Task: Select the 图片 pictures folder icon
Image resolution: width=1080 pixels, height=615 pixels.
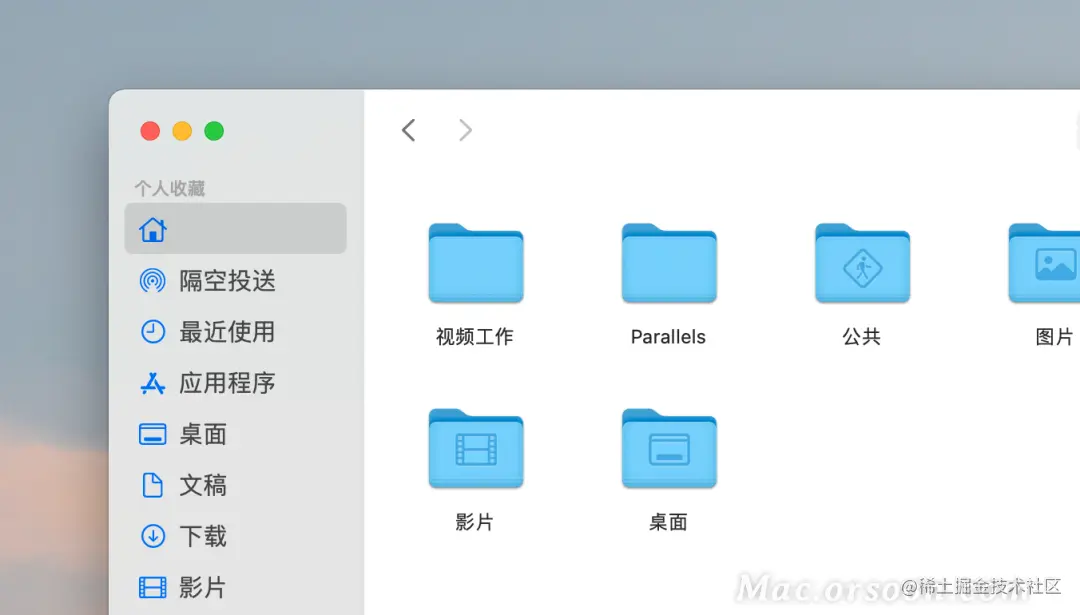Action: pyautogui.click(x=1044, y=263)
